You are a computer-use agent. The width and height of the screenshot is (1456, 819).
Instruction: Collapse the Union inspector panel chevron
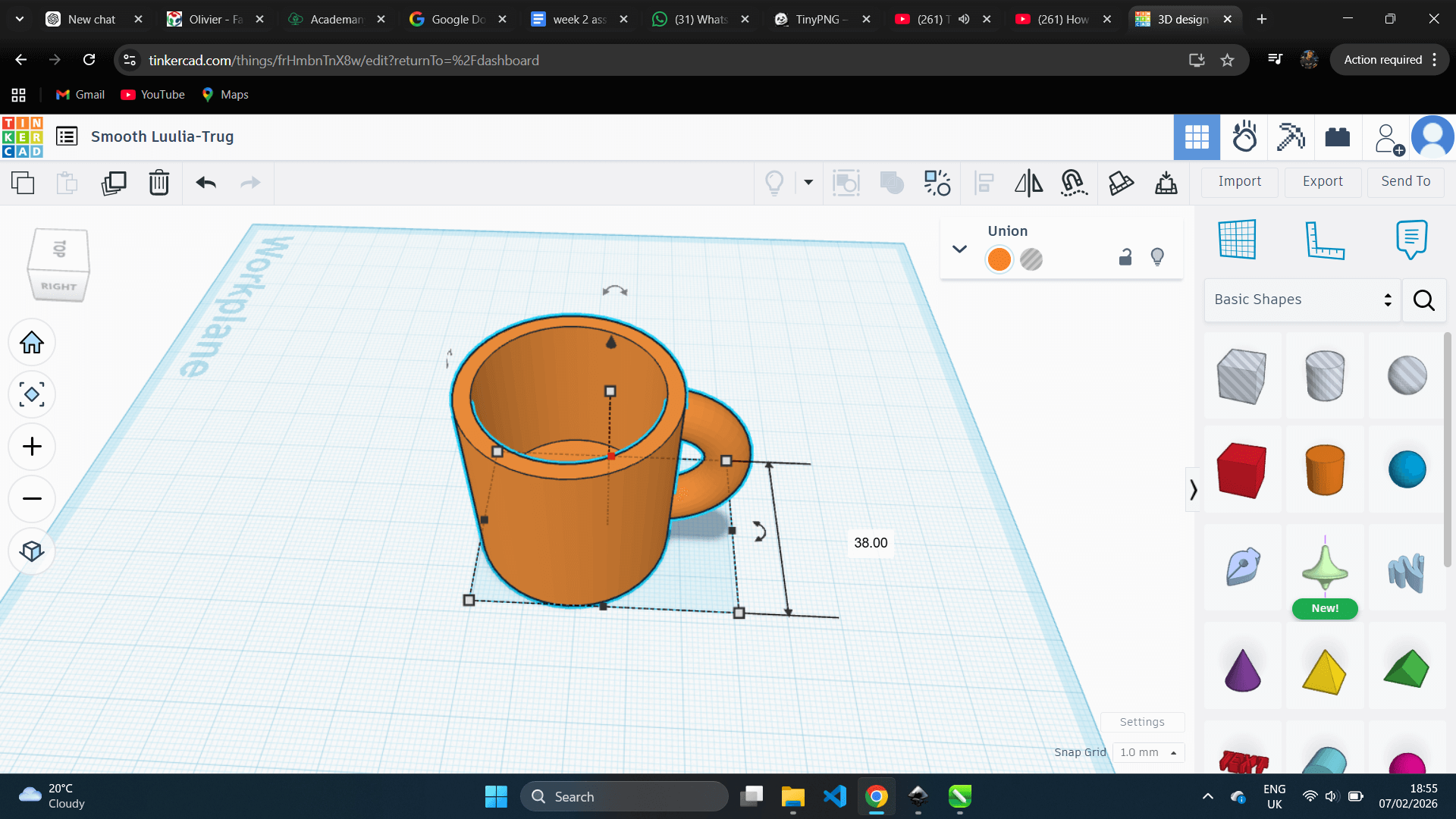pos(959,249)
